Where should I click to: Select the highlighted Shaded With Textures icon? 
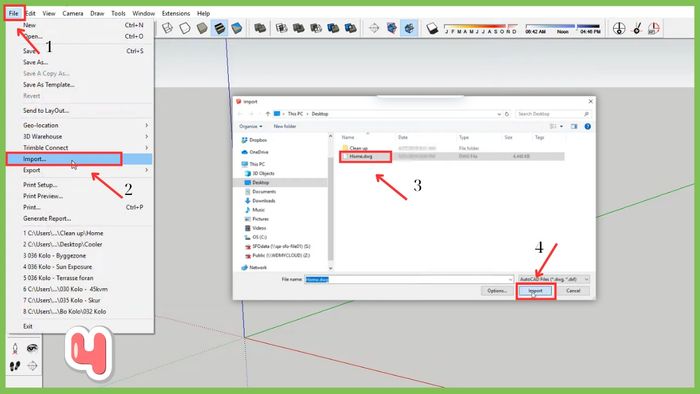click(x=219, y=28)
